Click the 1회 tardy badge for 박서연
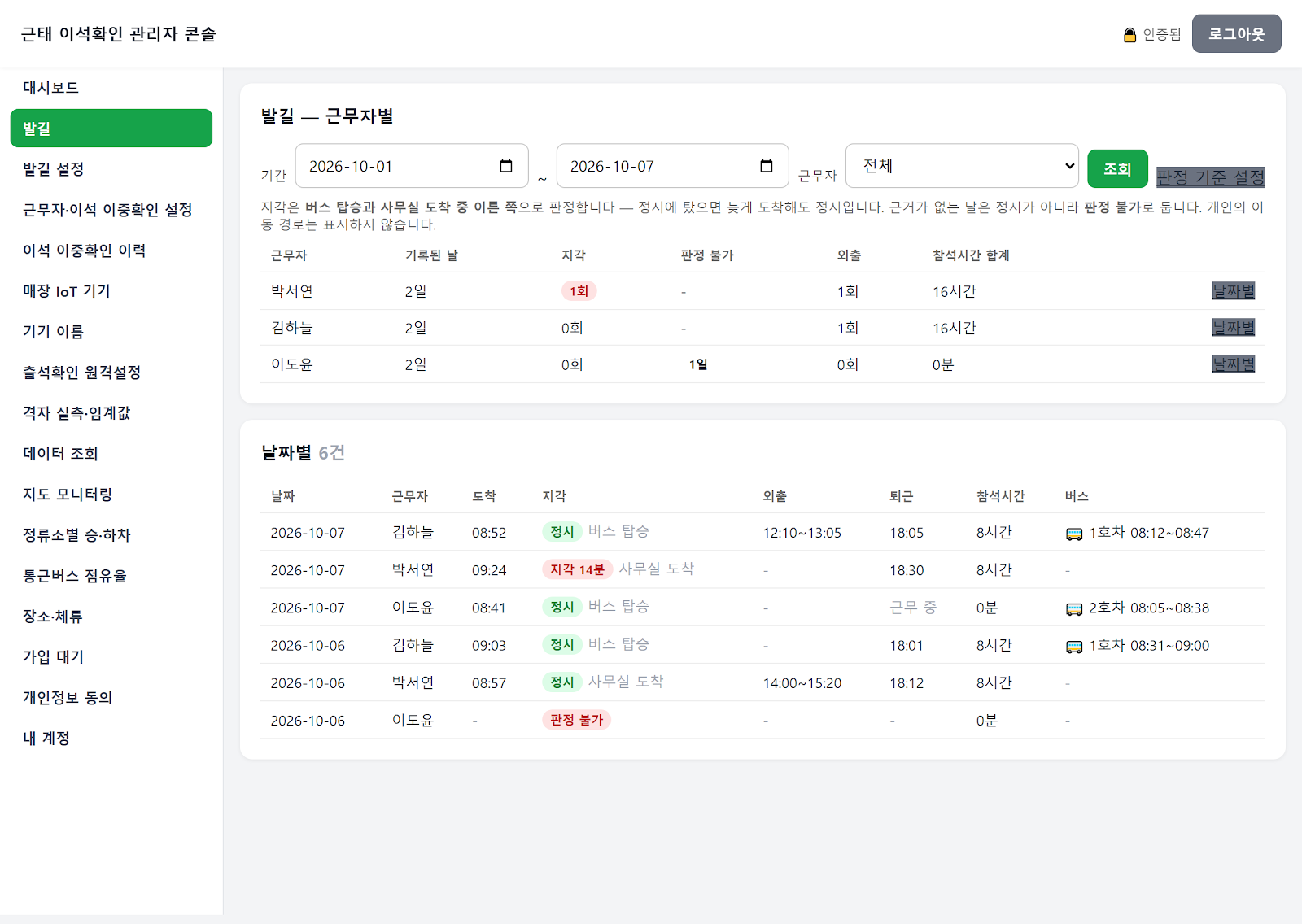 click(579, 291)
